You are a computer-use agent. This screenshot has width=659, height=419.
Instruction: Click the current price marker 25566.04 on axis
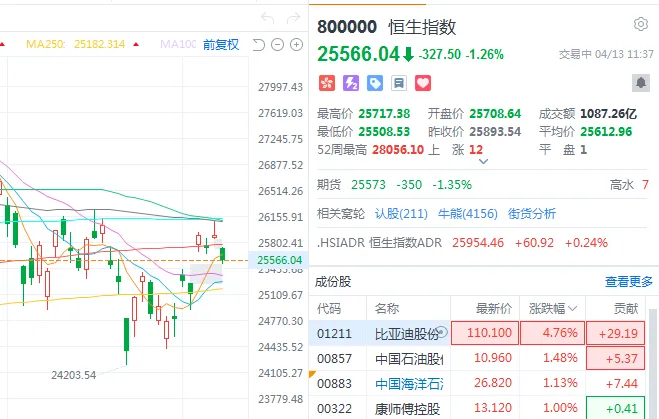[x=279, y=260]
